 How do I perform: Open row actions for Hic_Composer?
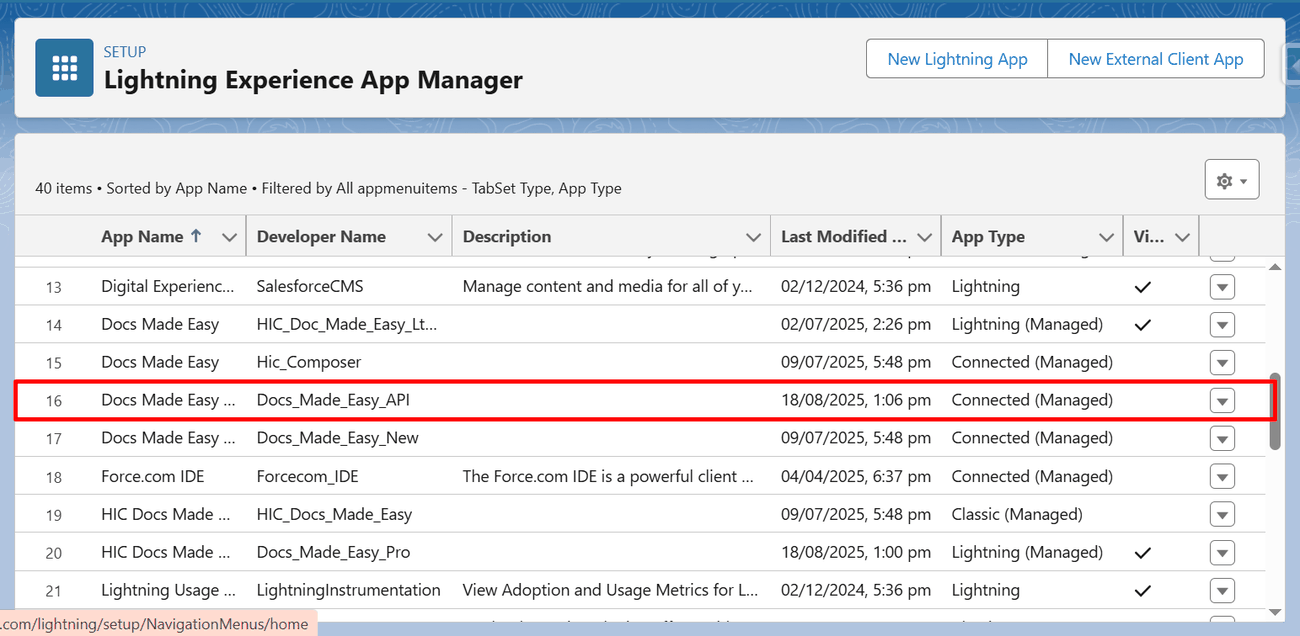[1222, 363]
